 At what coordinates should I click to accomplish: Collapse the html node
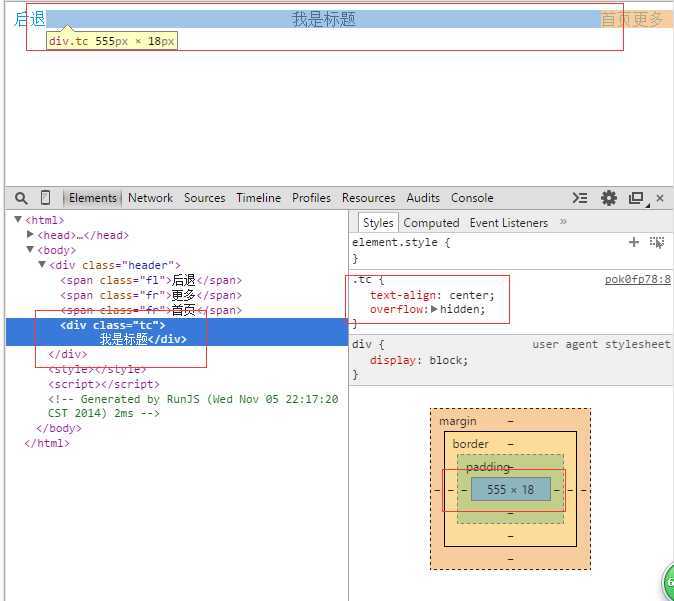pyautogui.click(x=18, y=220)
